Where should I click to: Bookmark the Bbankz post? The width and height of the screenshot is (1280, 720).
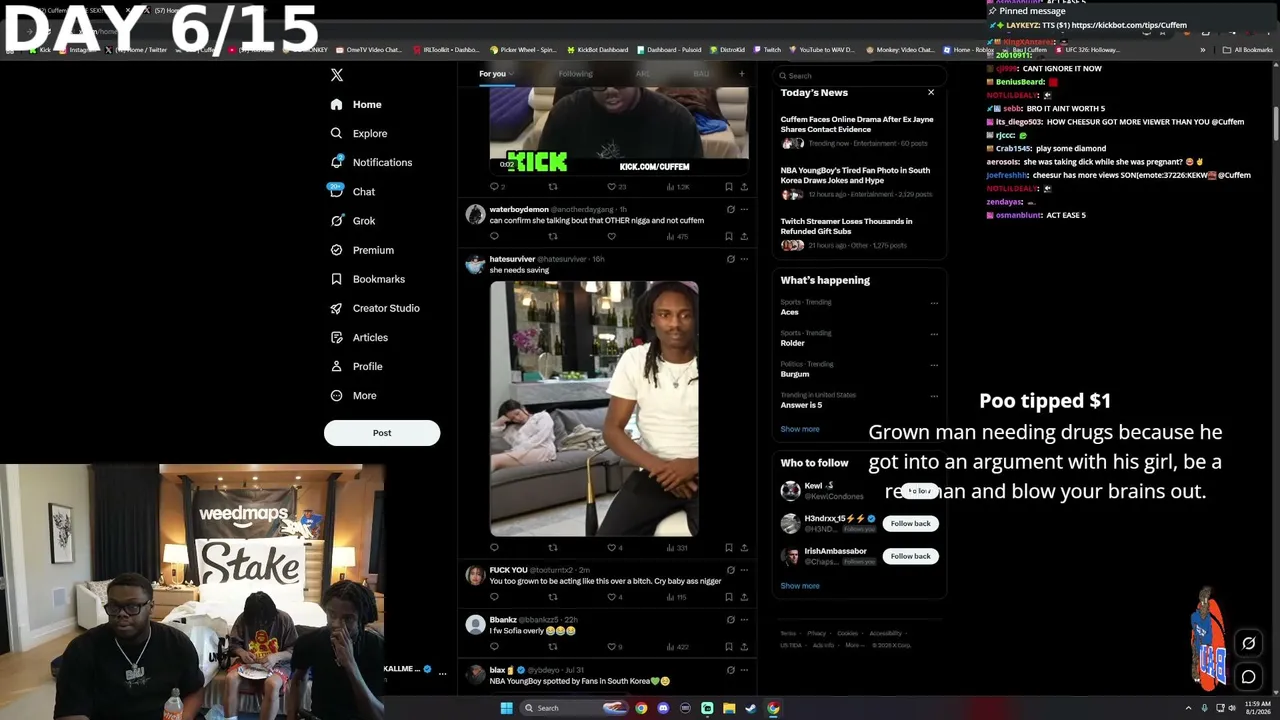click(x=728, y=647)
